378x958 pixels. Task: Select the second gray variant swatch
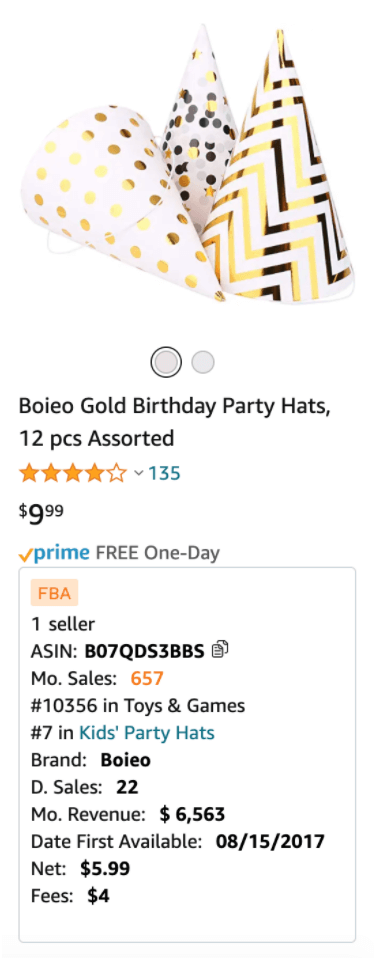(x=203, y=362)
